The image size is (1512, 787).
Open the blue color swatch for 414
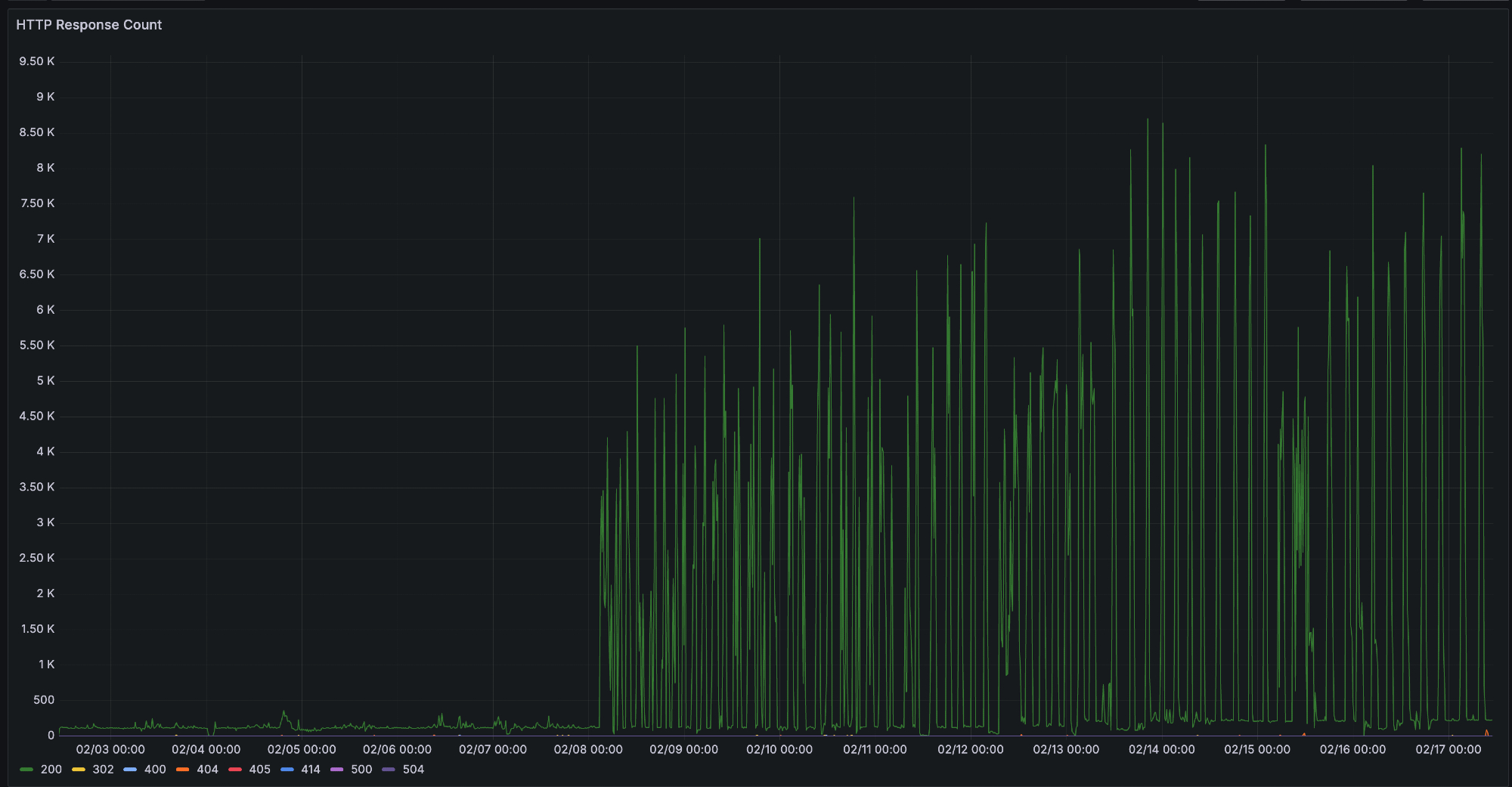coord(287,770)
